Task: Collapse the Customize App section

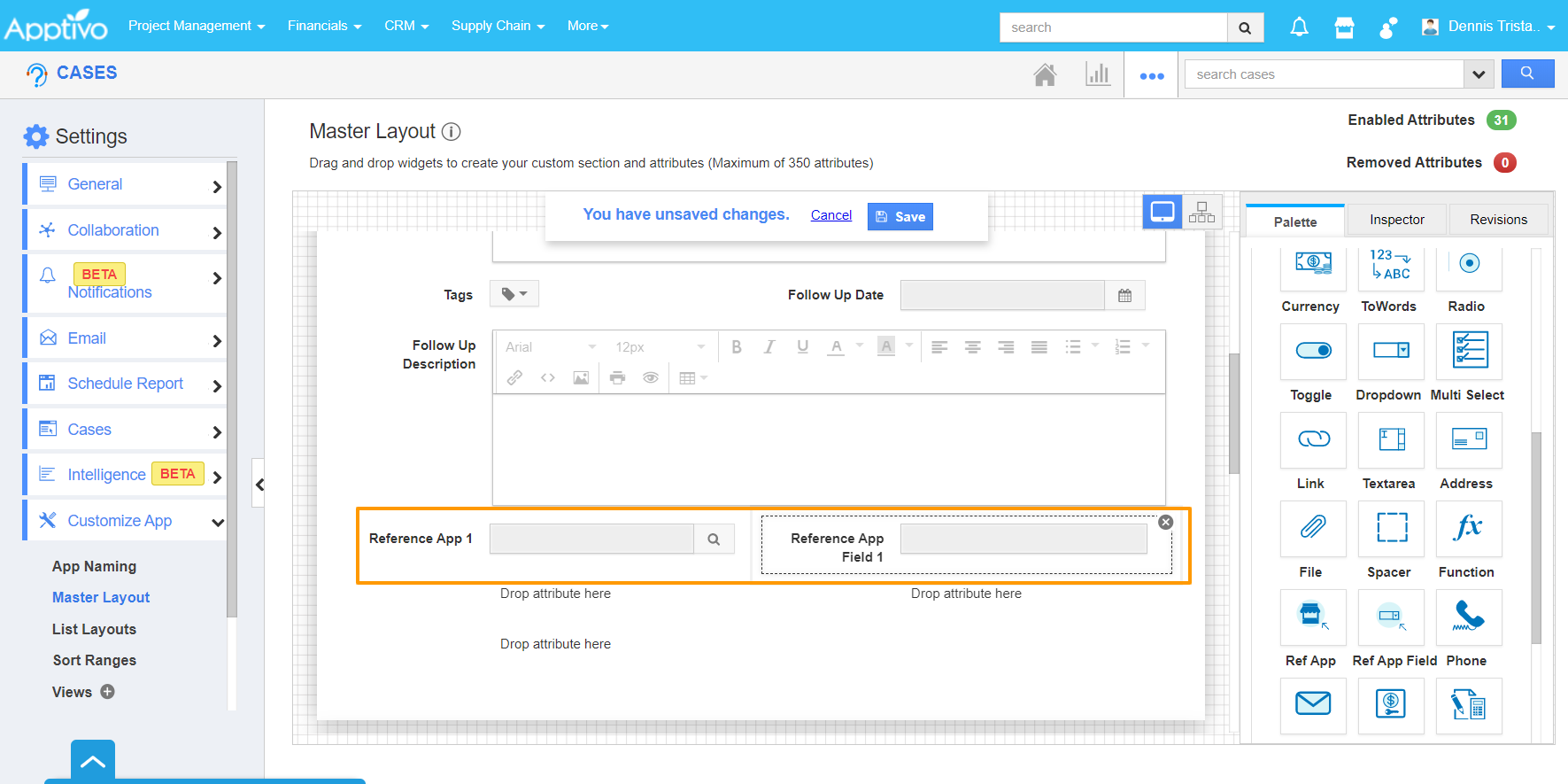Action: 217,522
